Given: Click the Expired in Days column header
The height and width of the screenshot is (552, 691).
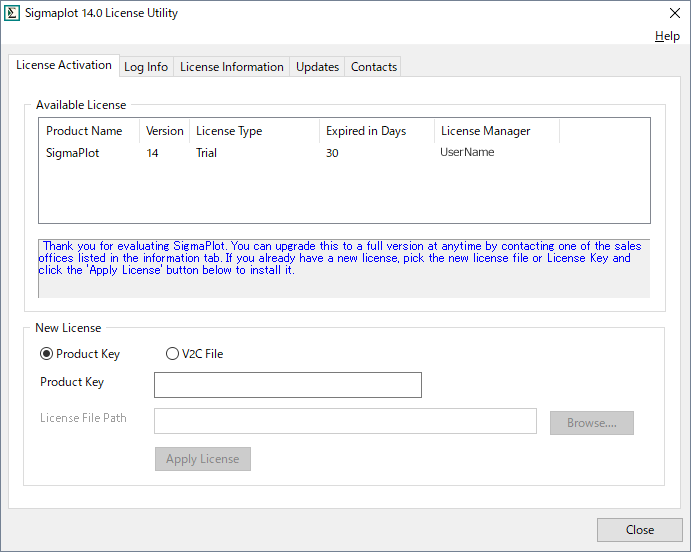Looking at the screenshot, I should click(366, 131).
